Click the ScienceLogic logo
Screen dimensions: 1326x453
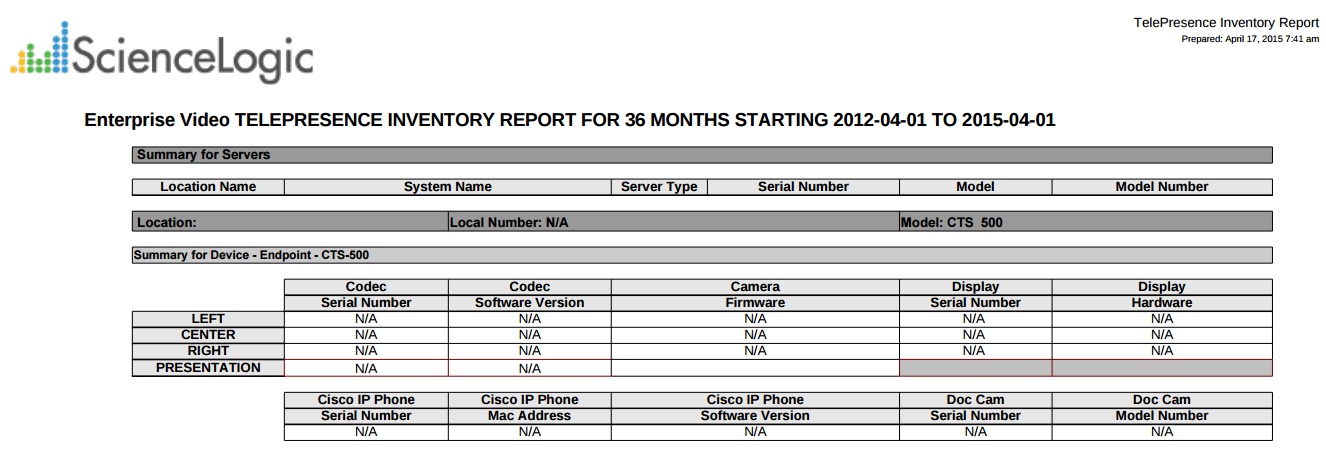tap(162, 54)
